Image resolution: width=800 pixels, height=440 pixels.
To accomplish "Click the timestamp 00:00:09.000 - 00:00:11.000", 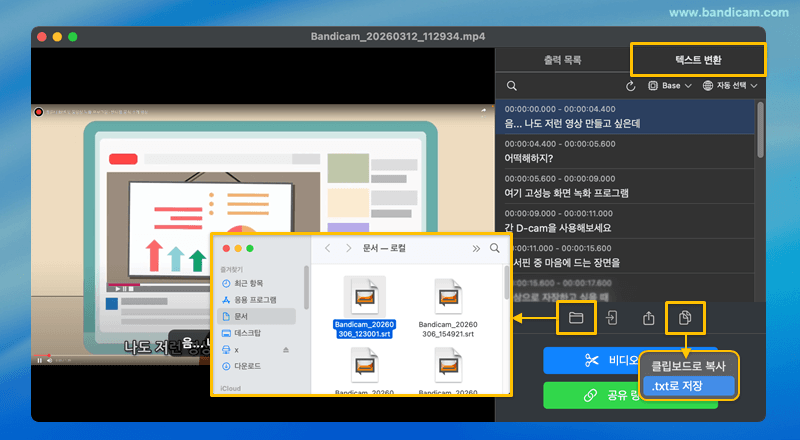I will pyautogui.click(x=559, y=213).
